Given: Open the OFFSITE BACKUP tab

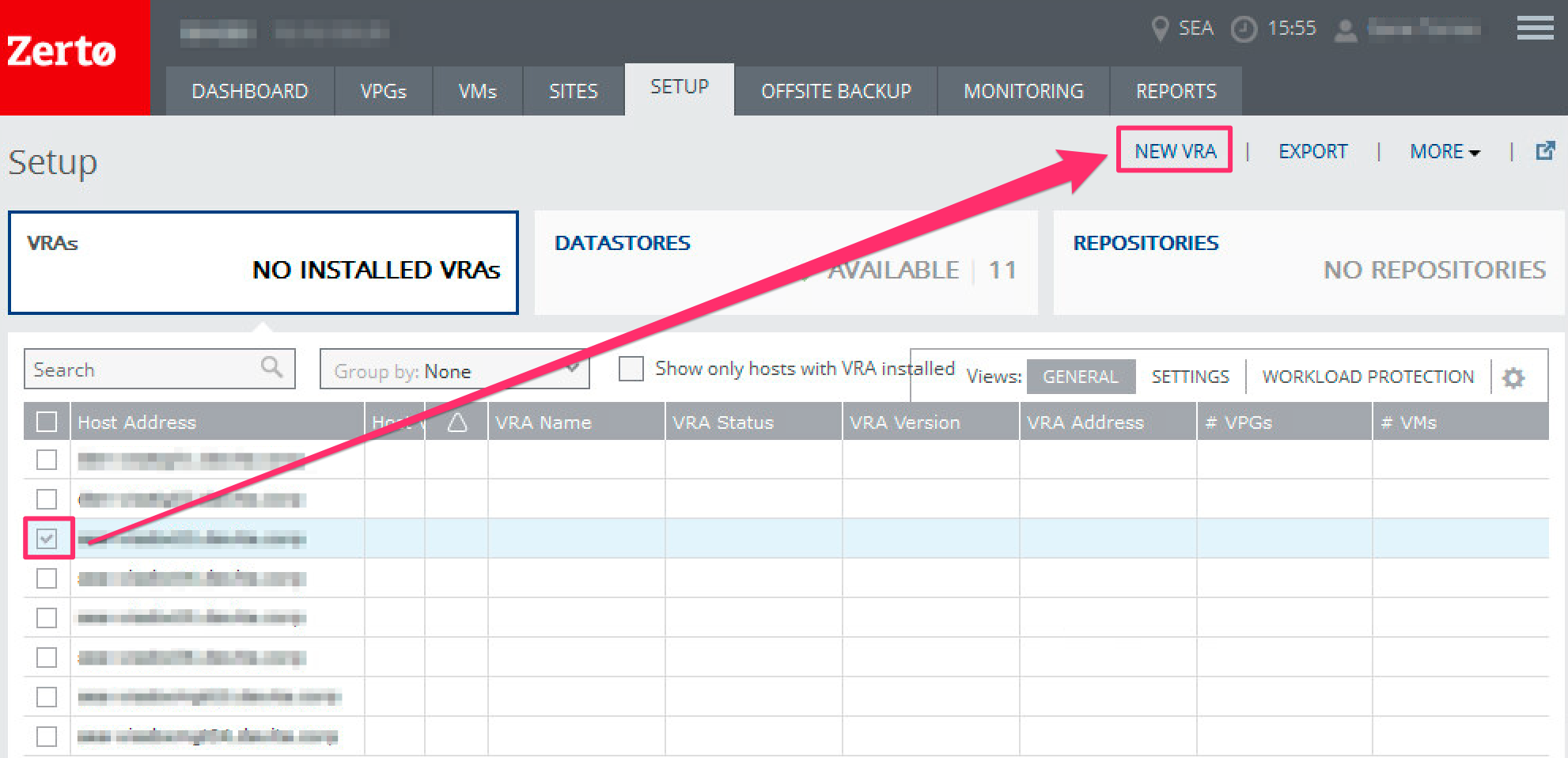Looking at the screenshot, I should (x=835, y=90).
